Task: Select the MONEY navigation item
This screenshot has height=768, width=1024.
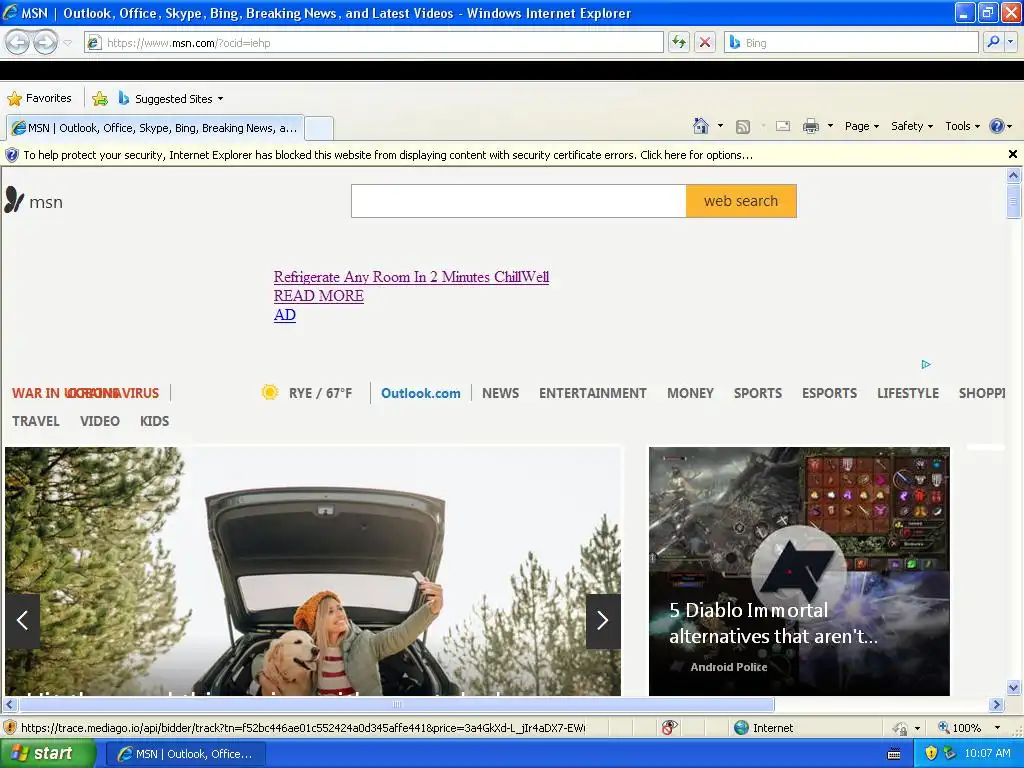Action: pyautogui.click(x=690, y=393)
